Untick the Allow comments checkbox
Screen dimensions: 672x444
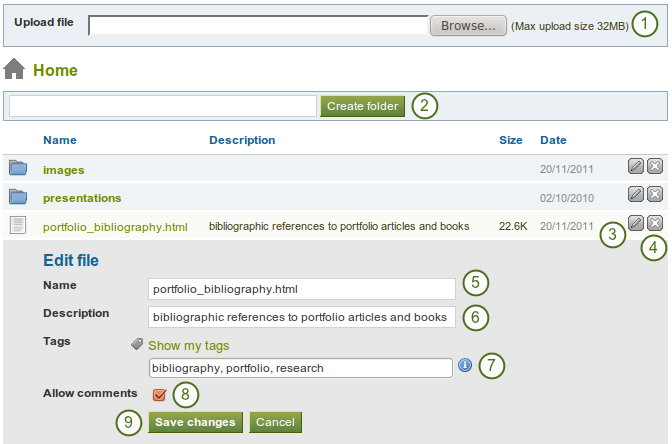coord(159,395)
